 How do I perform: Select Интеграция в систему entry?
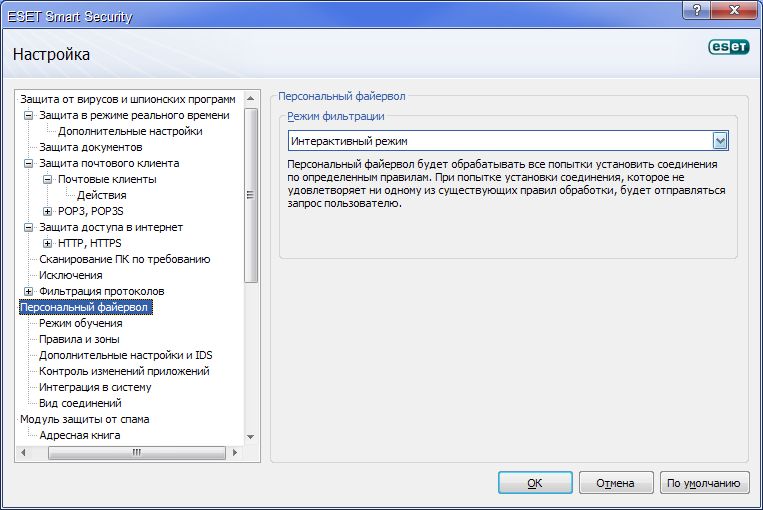(x=95, y=388)
